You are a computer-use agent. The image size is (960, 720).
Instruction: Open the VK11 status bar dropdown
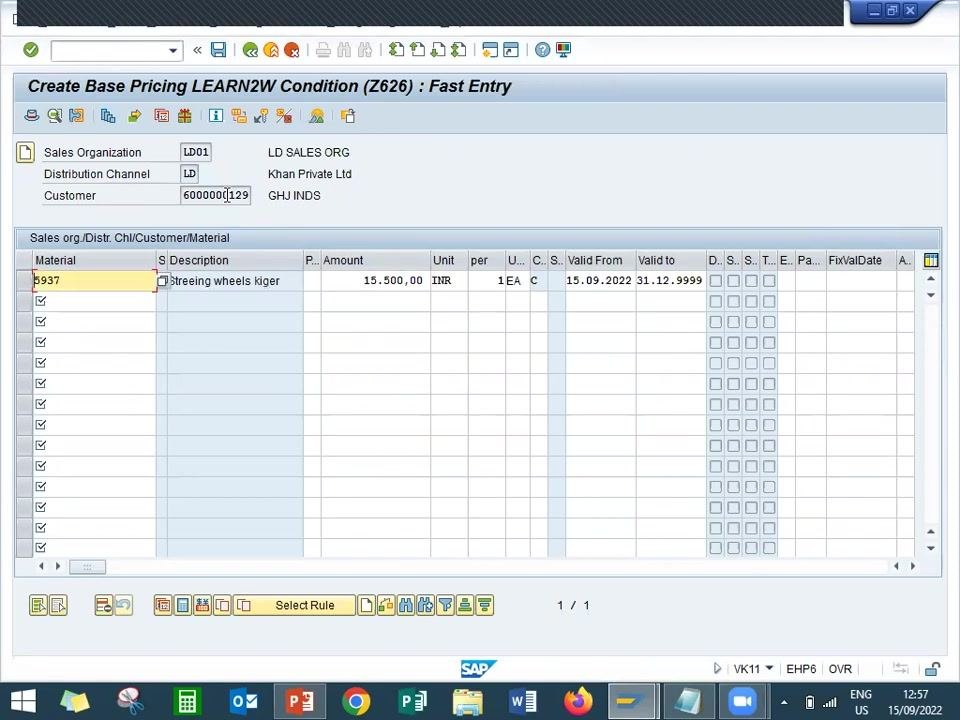coord(770,669)
